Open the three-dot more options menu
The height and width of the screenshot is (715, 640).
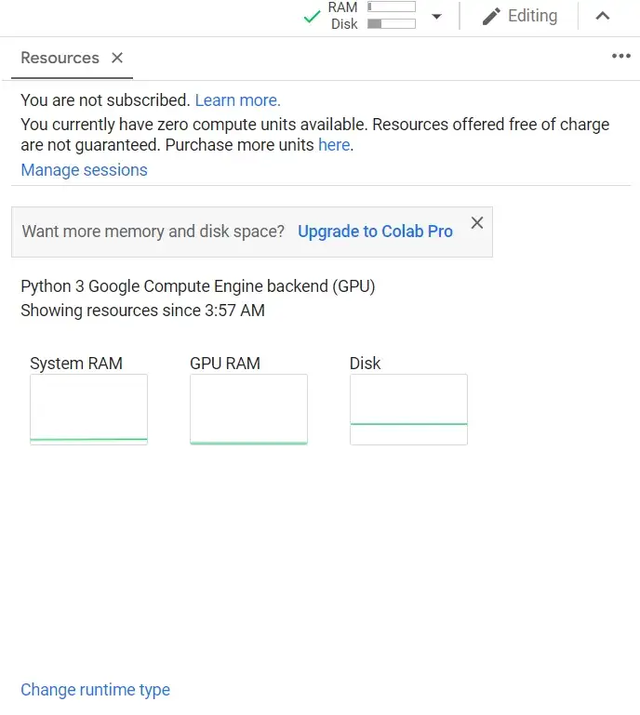pyautogui.click(x=620, y=57)
